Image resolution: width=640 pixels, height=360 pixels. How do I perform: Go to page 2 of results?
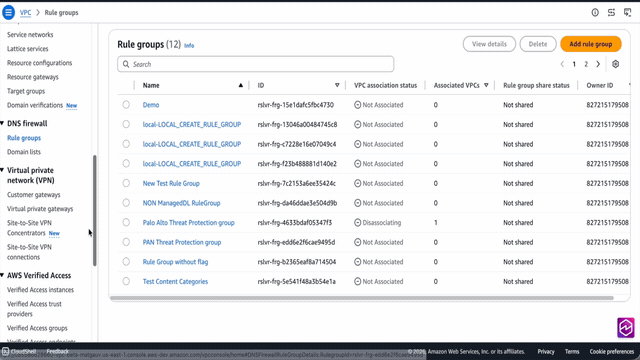coord(586,64)
